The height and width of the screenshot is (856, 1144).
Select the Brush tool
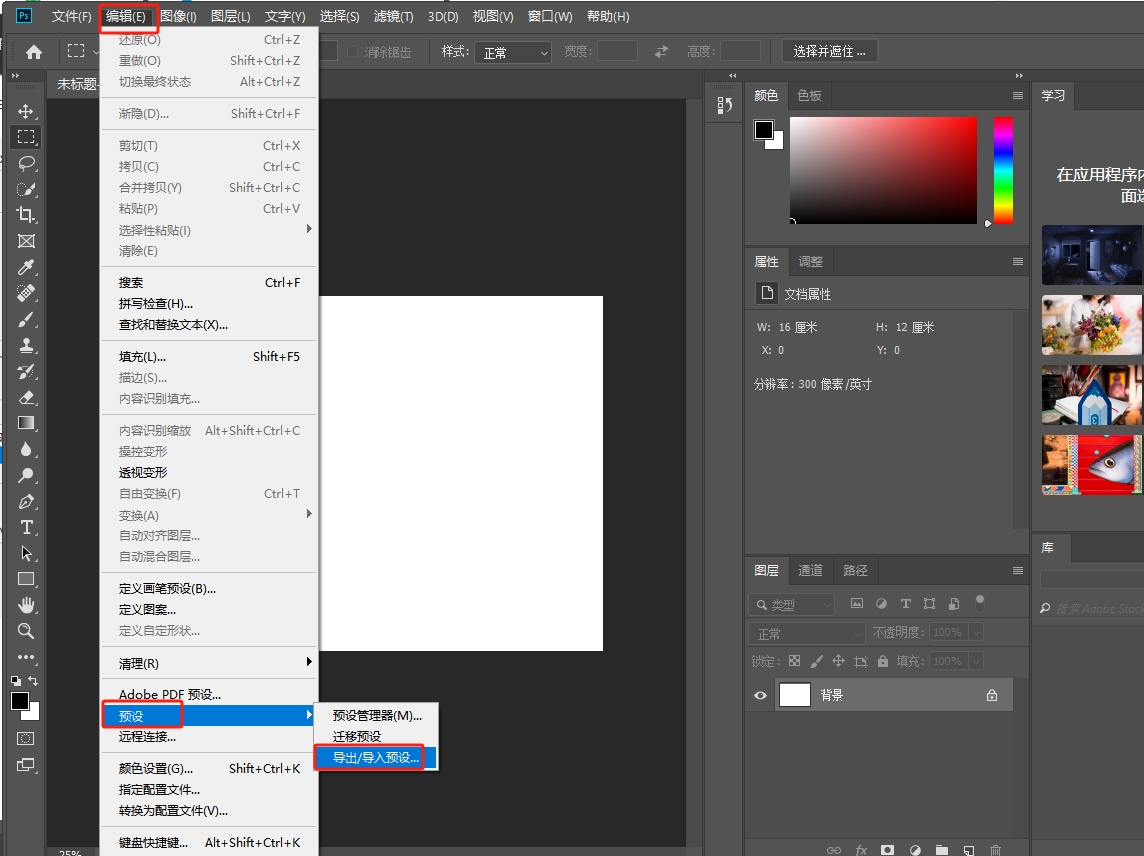click(26, 319)
